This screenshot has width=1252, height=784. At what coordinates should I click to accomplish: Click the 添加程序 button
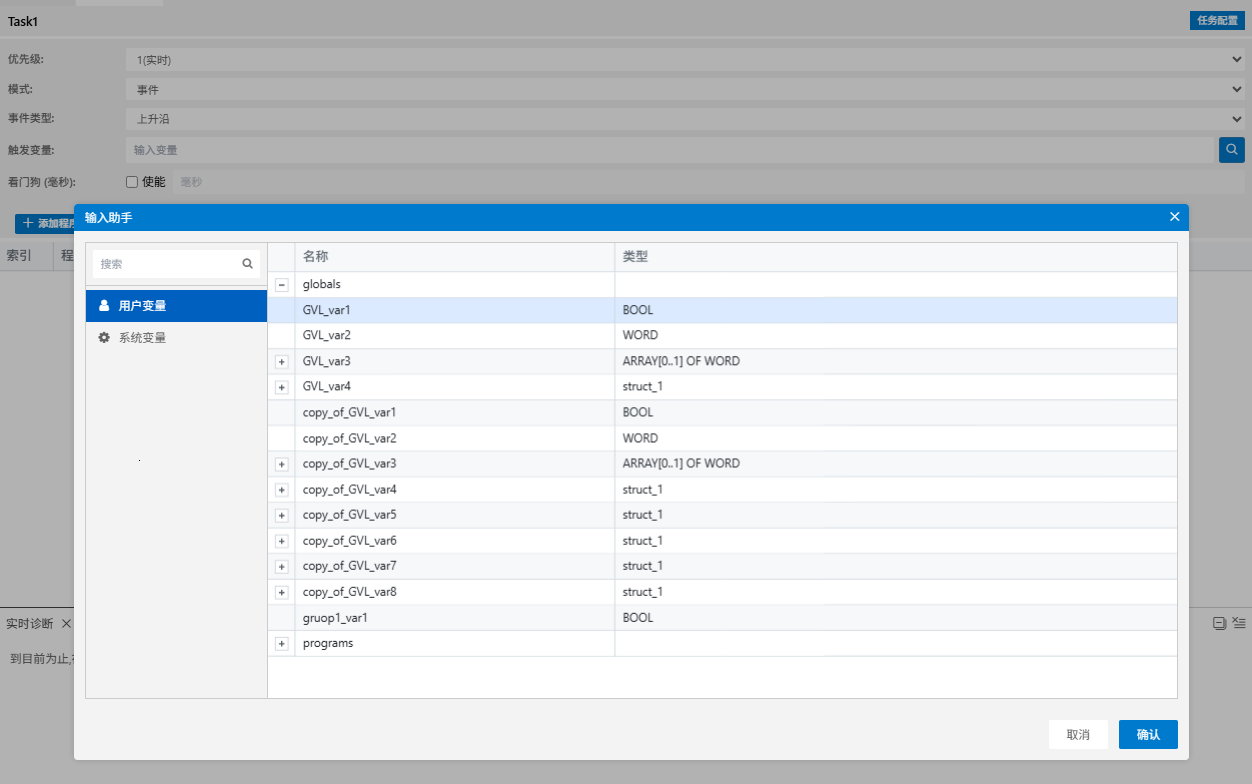pyautogui.click(x=45, y=223)
